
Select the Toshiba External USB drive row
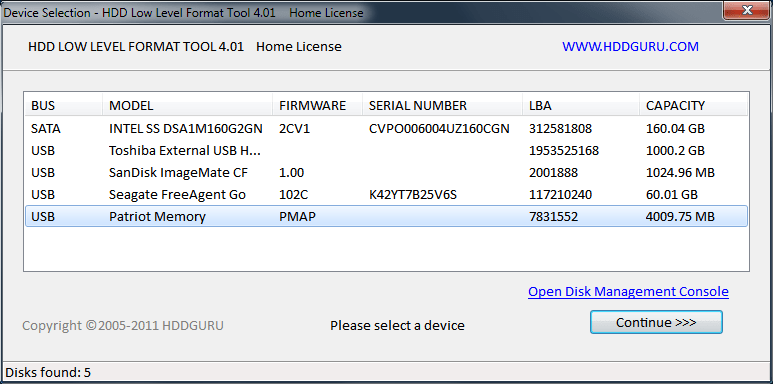(386, 150)
